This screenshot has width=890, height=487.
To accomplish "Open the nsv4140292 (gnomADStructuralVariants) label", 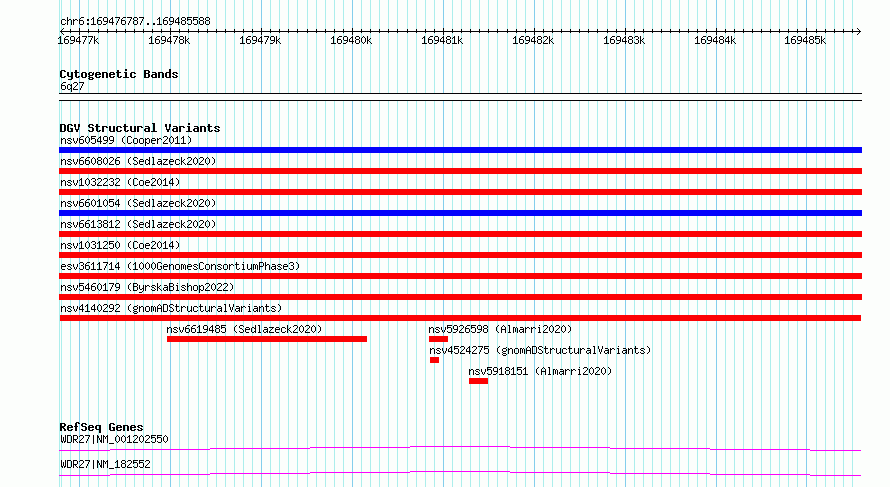I will tap(171, 308).
